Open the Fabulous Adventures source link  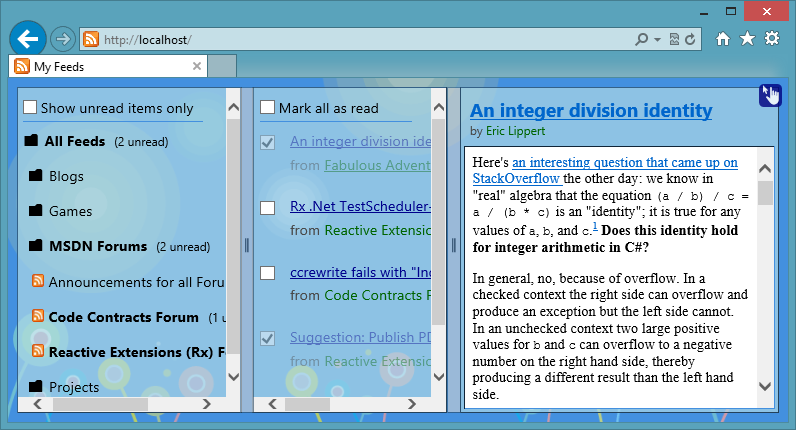[377, 165]
